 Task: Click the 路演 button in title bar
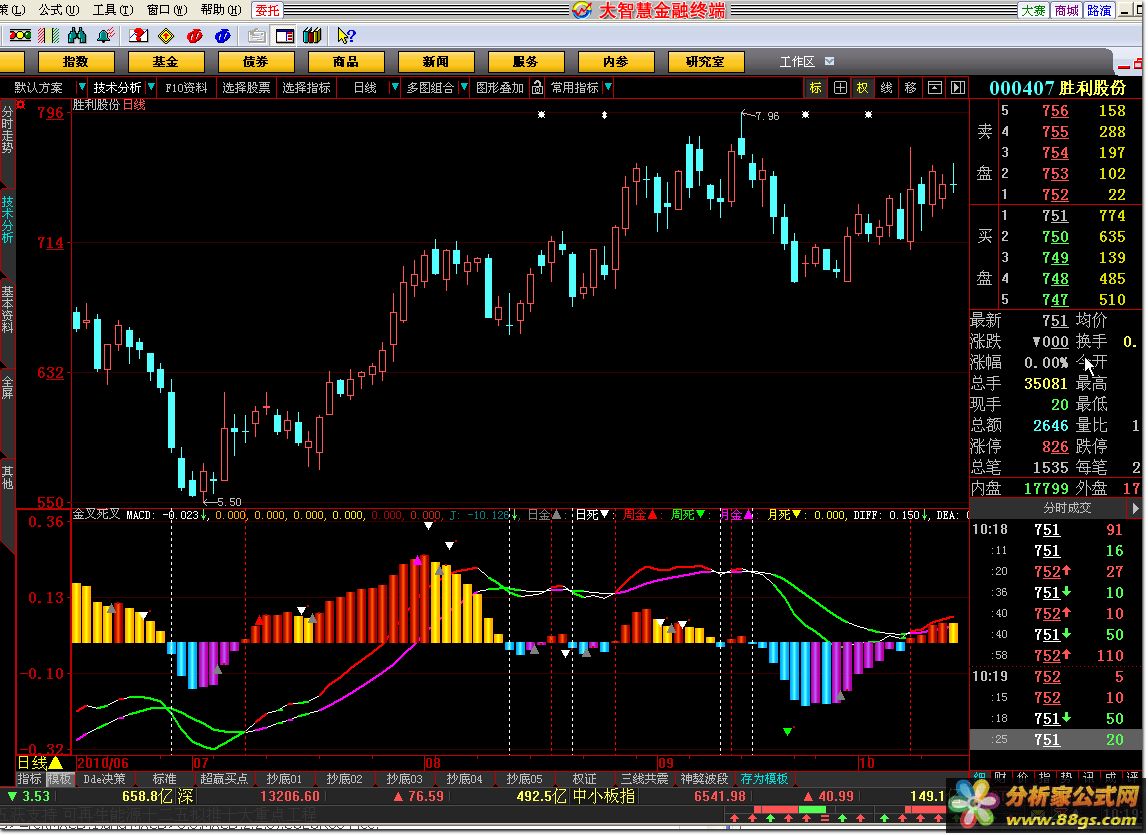point(1099,10)
